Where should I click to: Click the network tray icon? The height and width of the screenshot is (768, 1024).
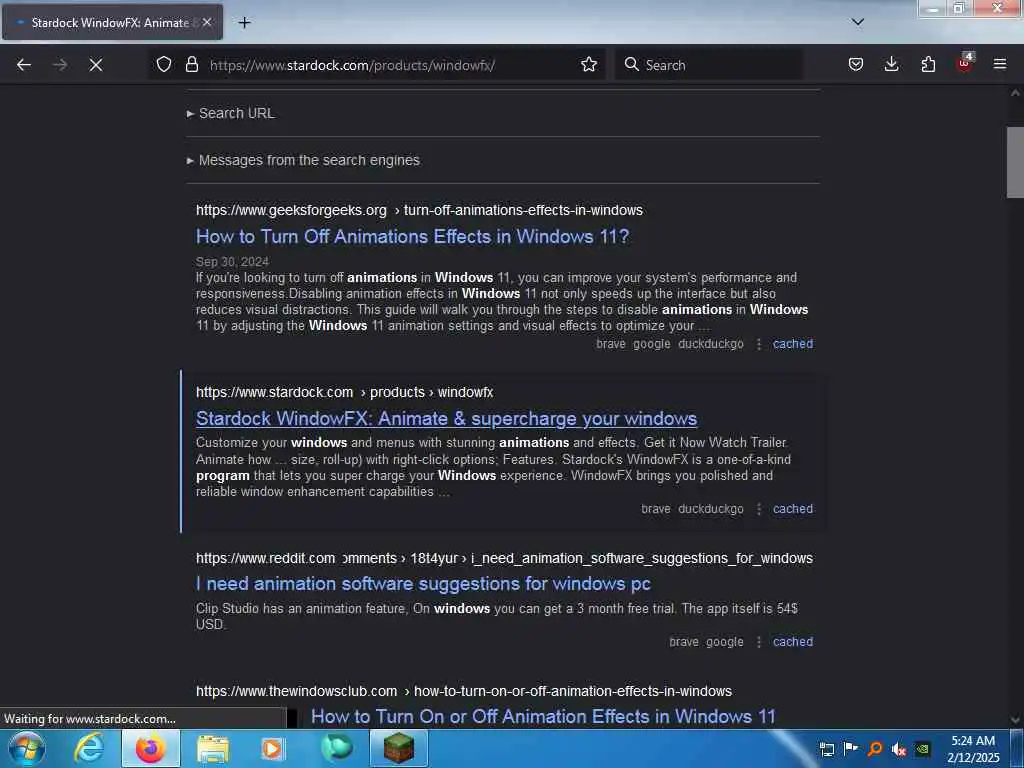(x=827, y=749)
